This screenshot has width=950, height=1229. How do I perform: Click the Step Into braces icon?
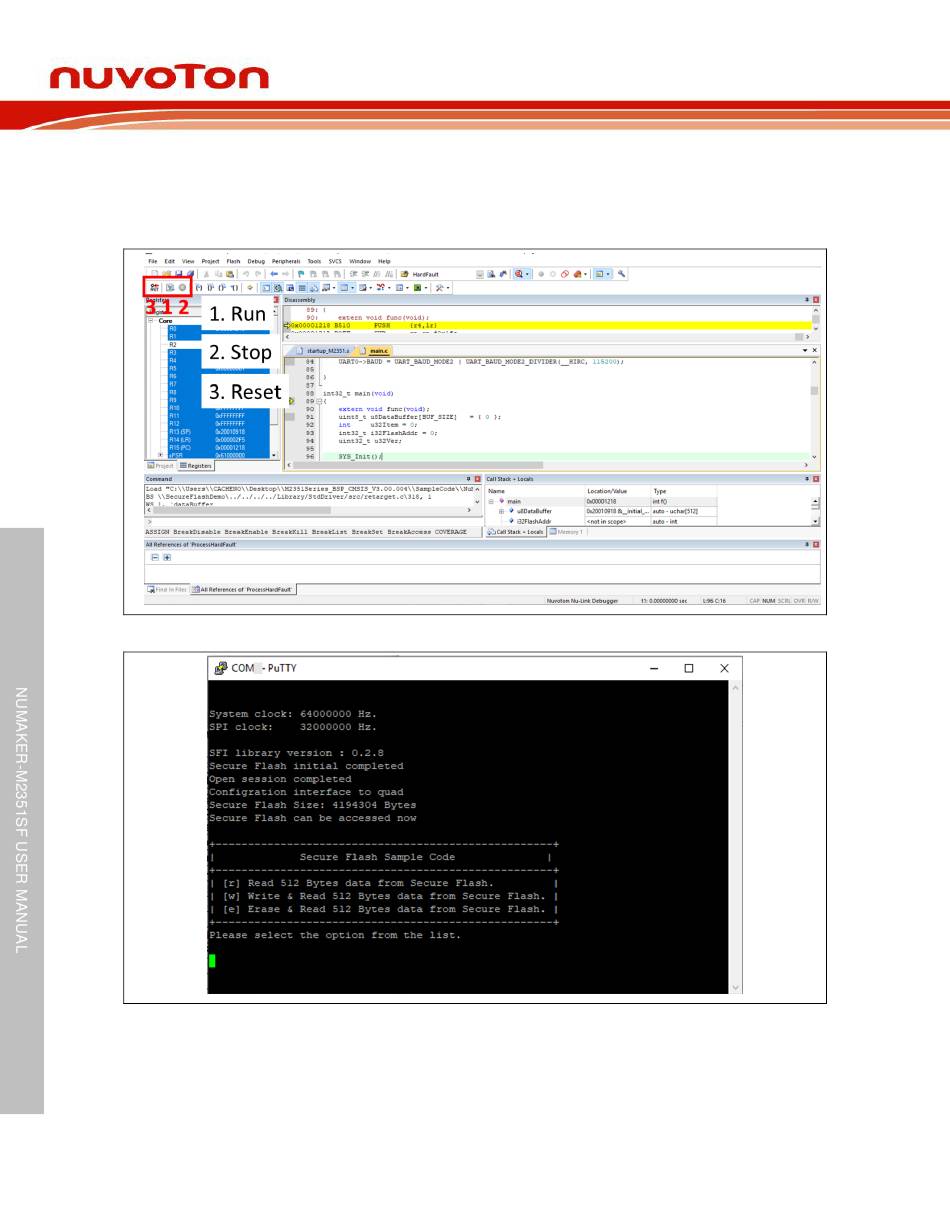coord(199,287)
